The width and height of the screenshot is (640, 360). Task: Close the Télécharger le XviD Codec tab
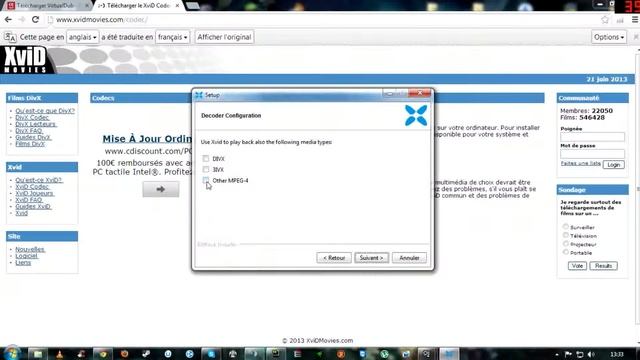[x=177, y=6]
